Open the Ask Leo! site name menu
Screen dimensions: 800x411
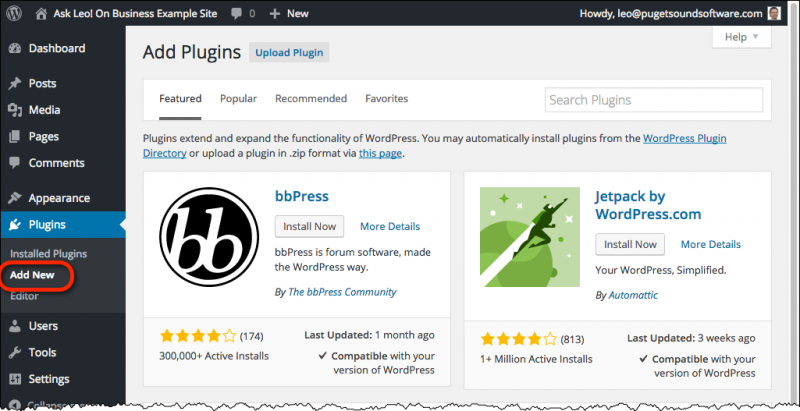click(x=135, y=14)
